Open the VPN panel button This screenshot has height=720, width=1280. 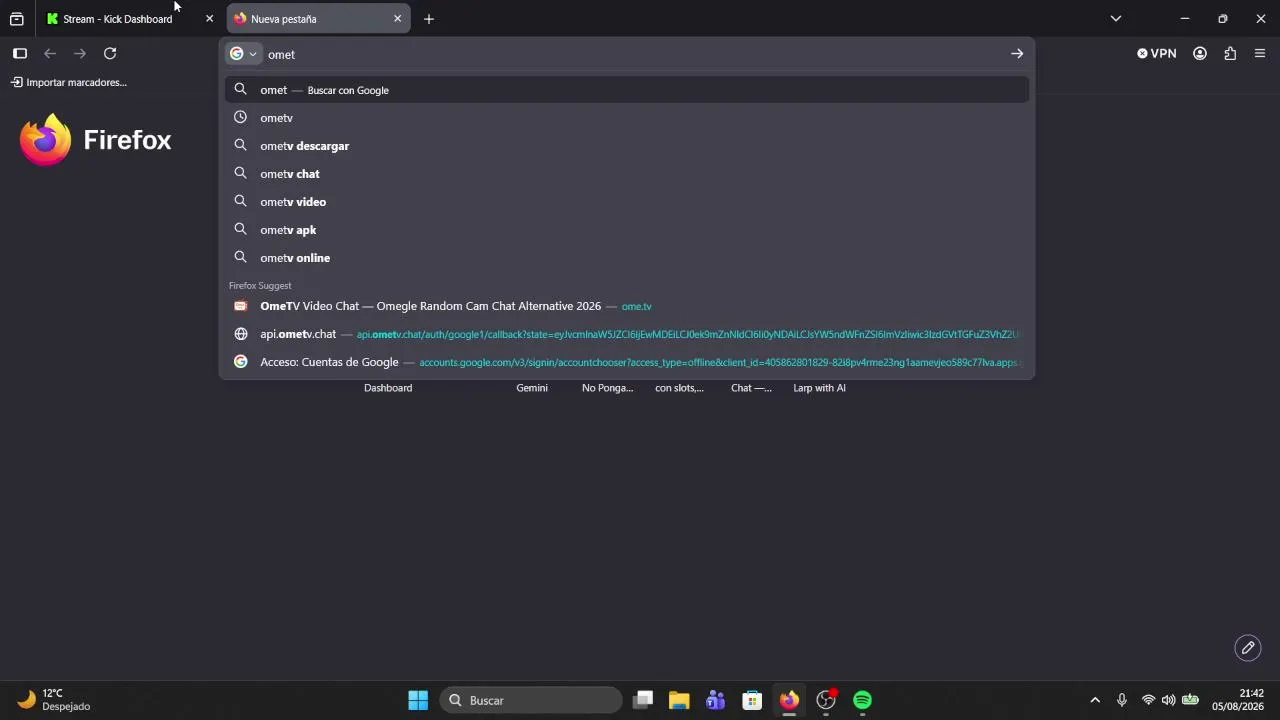click(x=1157, y=54)
